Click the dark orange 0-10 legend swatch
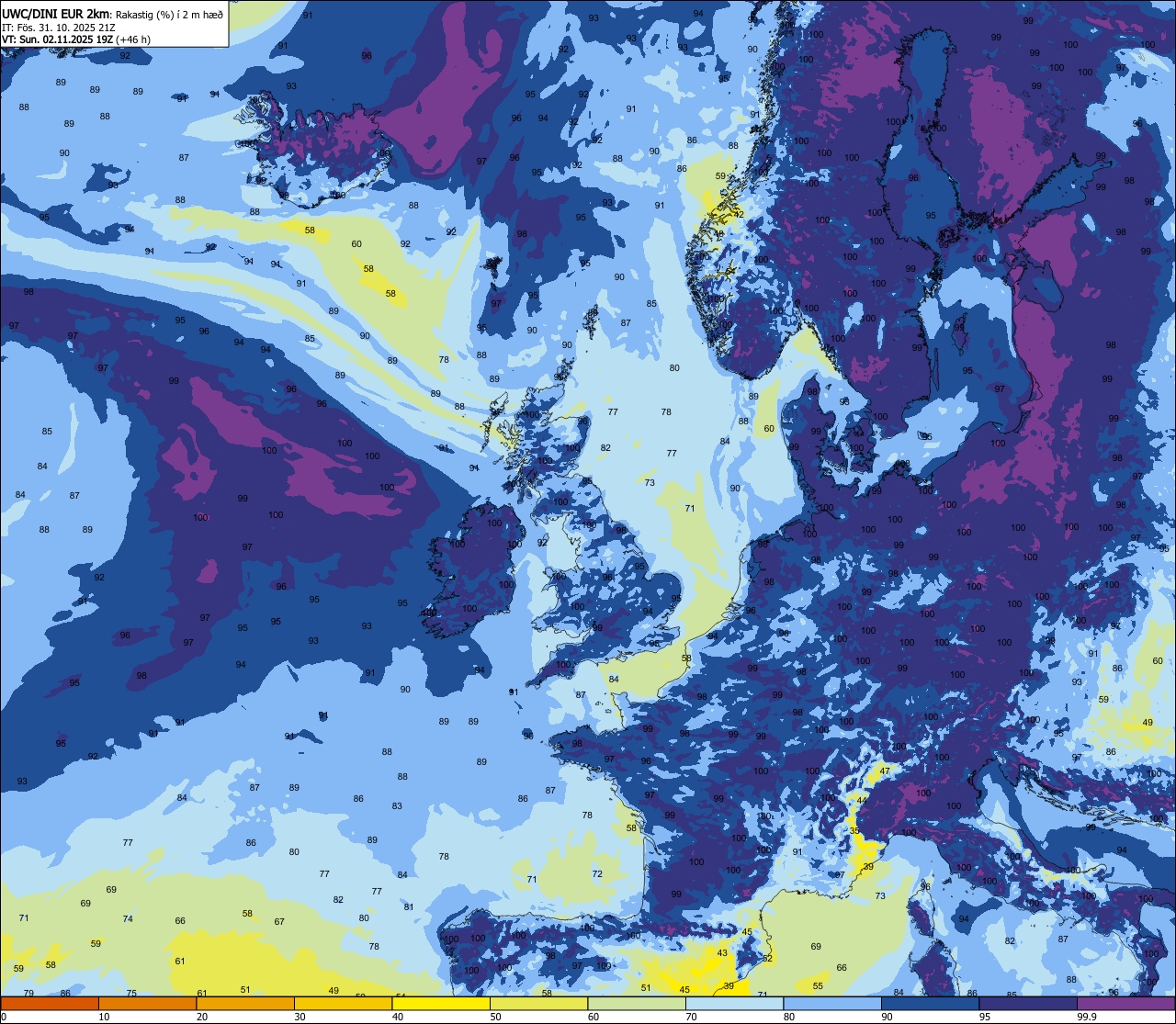1176x1024 pixels. pos(50,1004)
